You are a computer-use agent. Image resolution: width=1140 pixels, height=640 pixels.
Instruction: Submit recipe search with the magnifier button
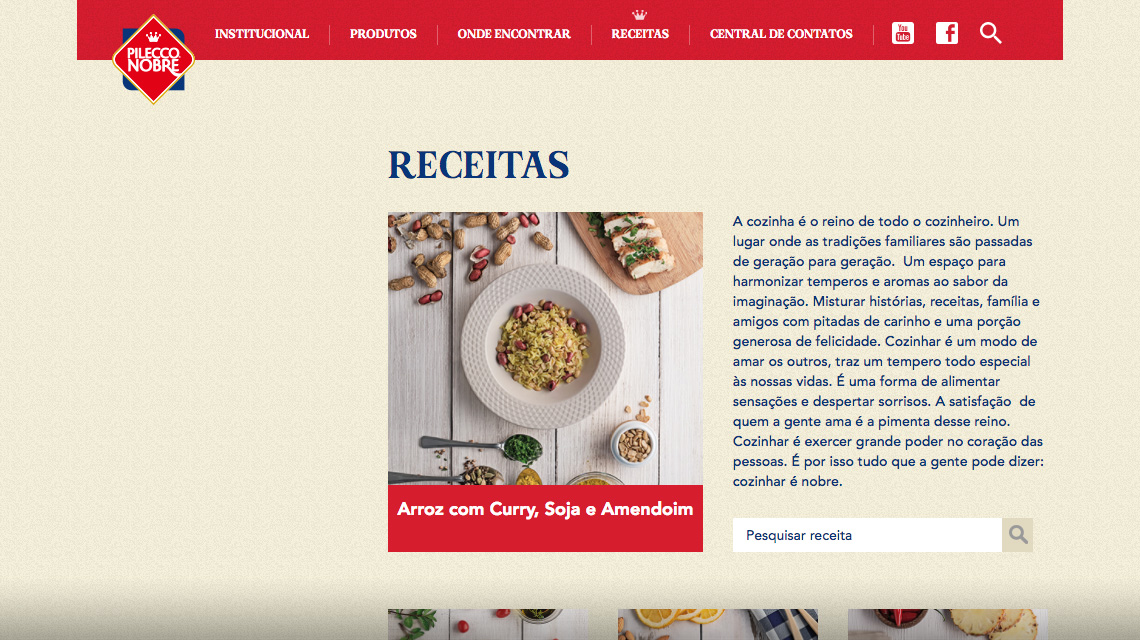1017,535
